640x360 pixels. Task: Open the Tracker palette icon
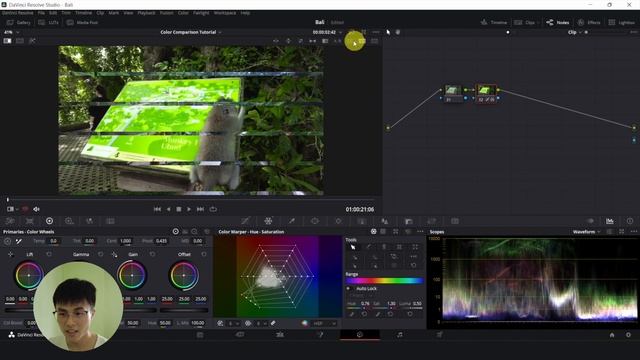point(338,221)
